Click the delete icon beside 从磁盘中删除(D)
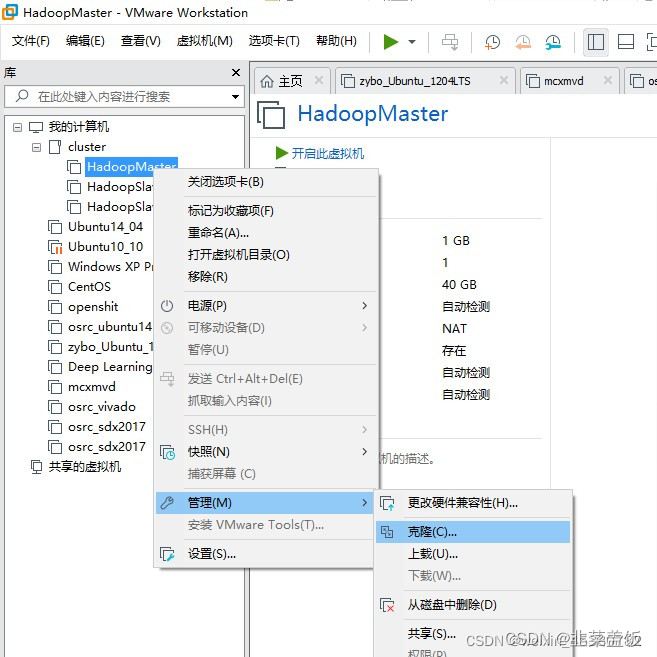The image size is (657, 657). 387,605
